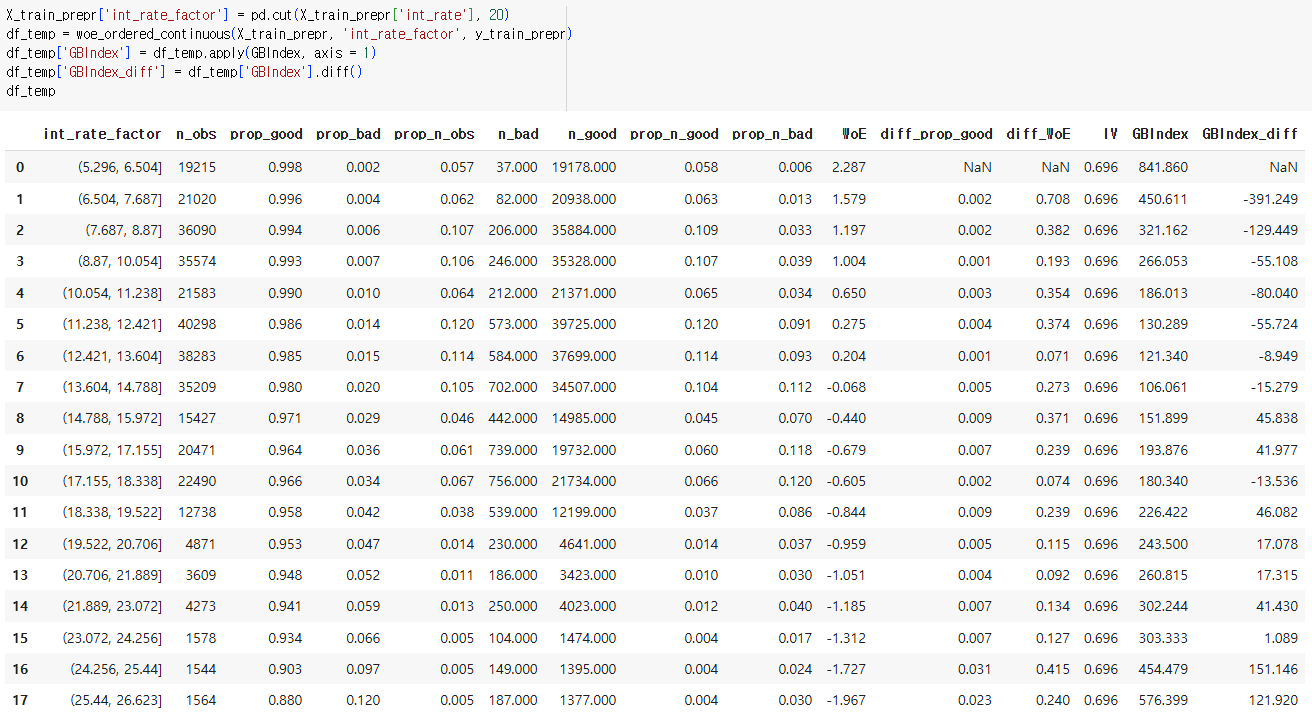Select the WoE value 2.287
The height and width of the screenshot is (712, 1312).
click(849, 167)
